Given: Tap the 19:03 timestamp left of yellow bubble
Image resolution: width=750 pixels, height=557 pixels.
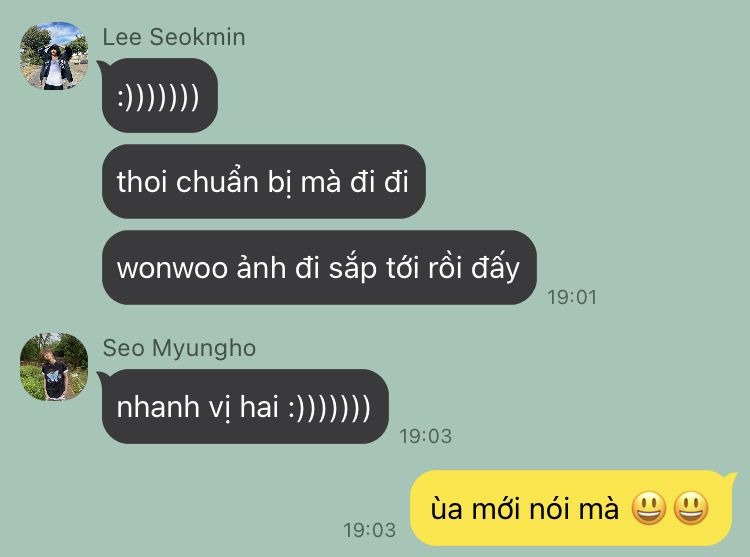Looking at the screenshot, I should click(369, 530).
